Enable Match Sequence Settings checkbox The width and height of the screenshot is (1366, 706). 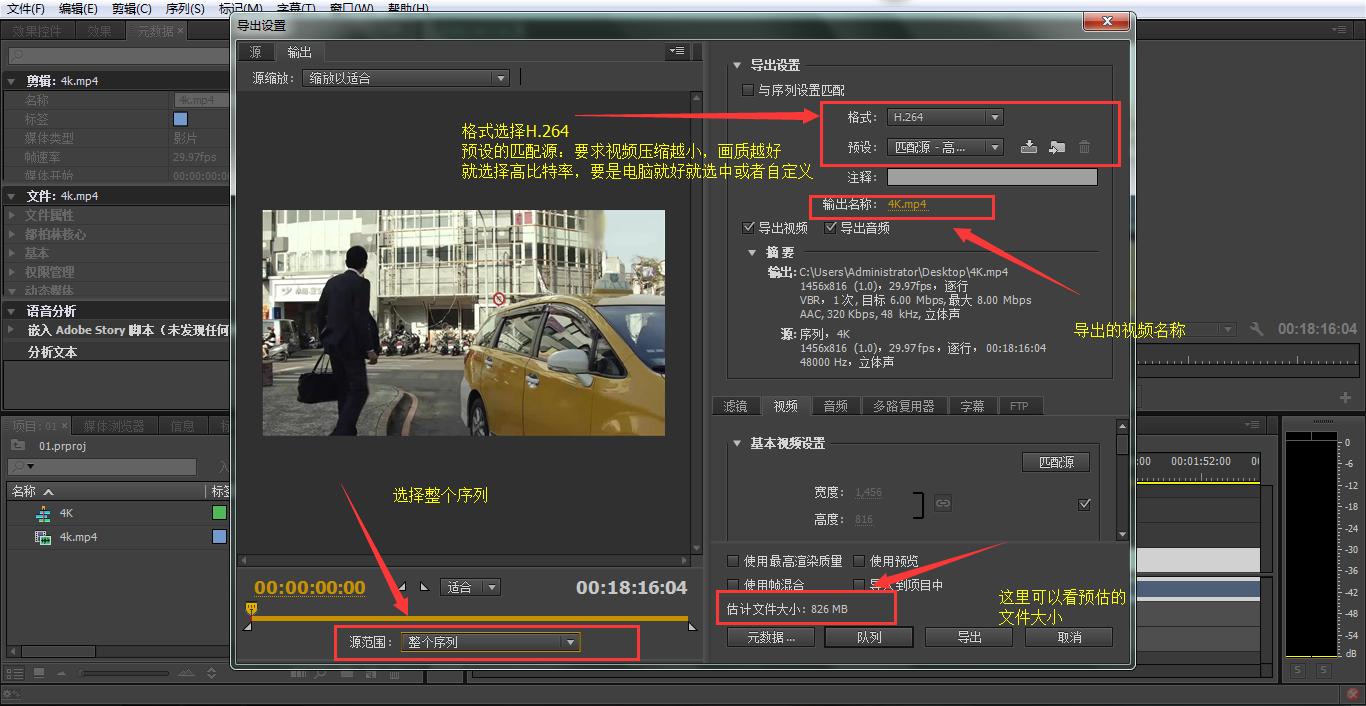click(x=748, y=90)
